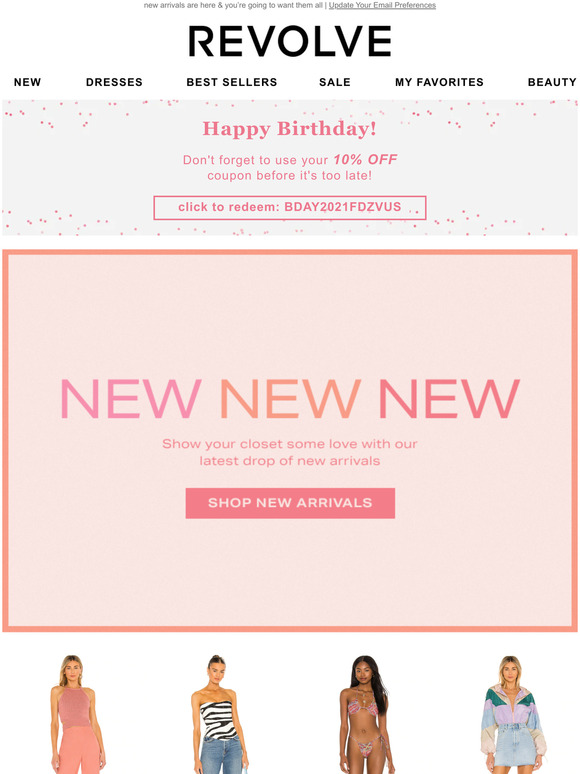Open MY FAVORITES
This screenshot has height=774, width=580.
439,82
